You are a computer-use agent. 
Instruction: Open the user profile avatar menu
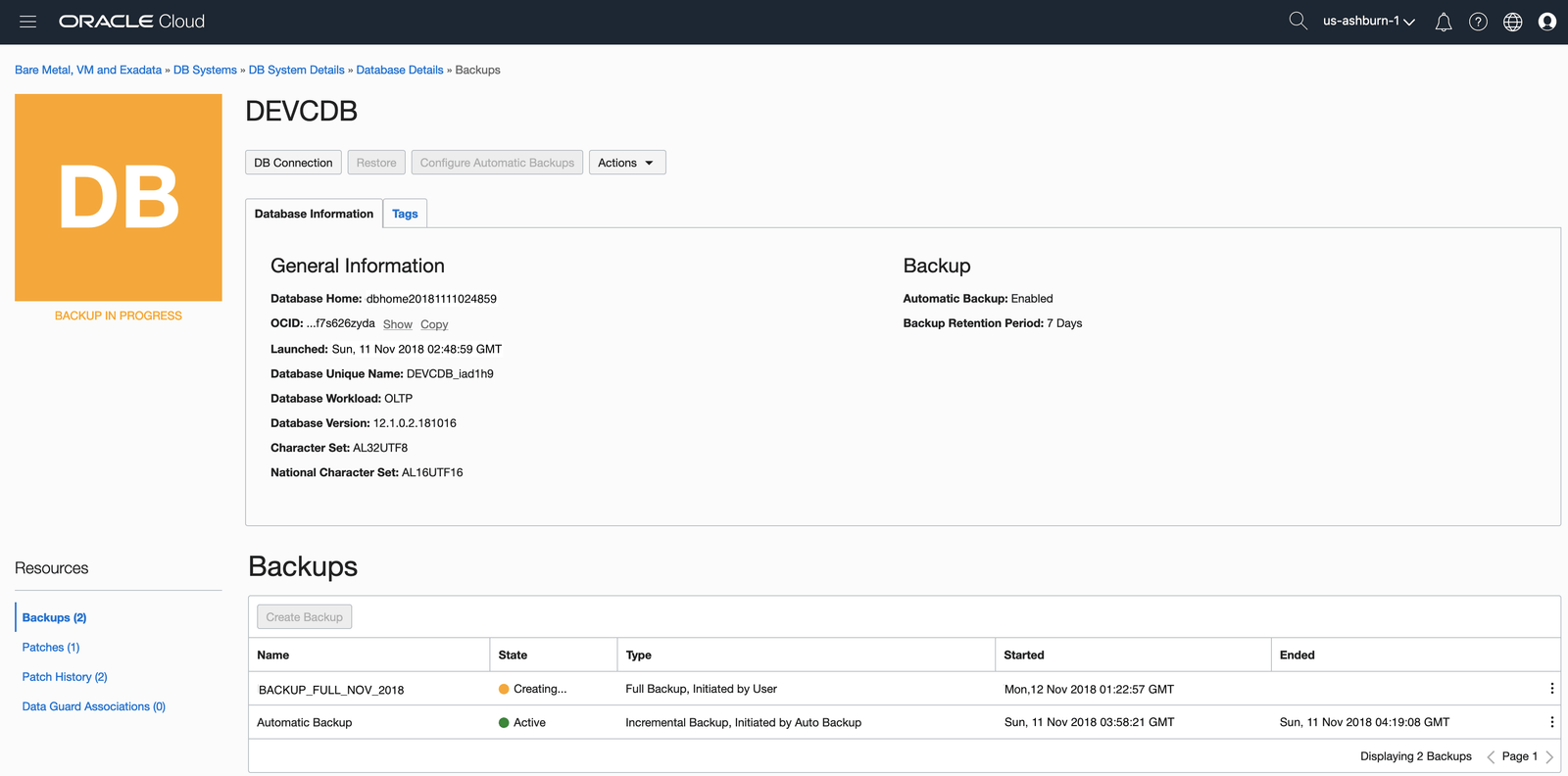1547,22
